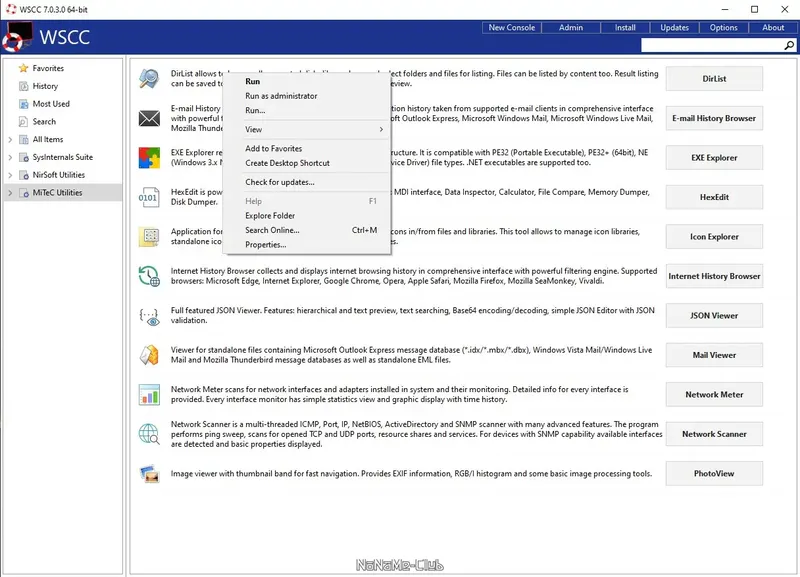Viewport: 800px width, 577px height.
Task: Select the Search sidebar label
Action: pos(44,122)
